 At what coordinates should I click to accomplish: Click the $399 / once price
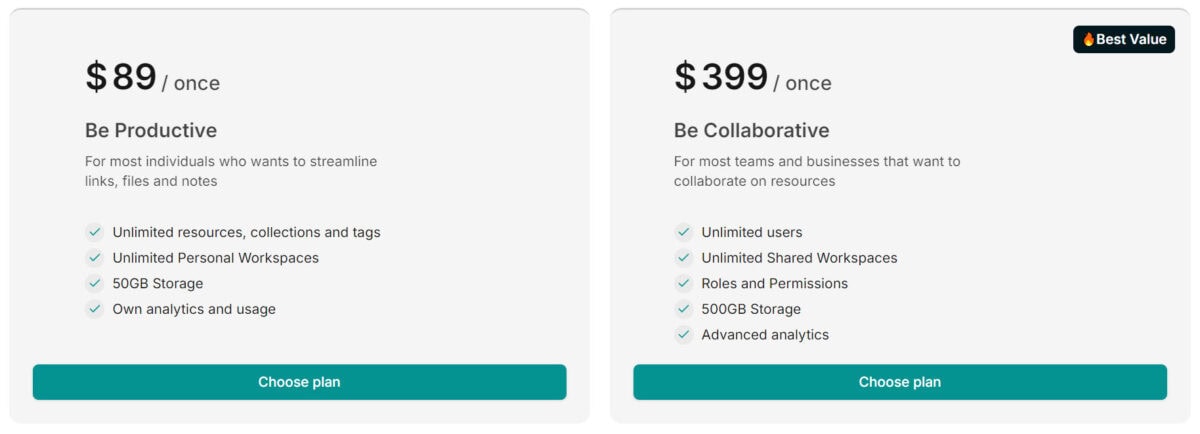753,77
